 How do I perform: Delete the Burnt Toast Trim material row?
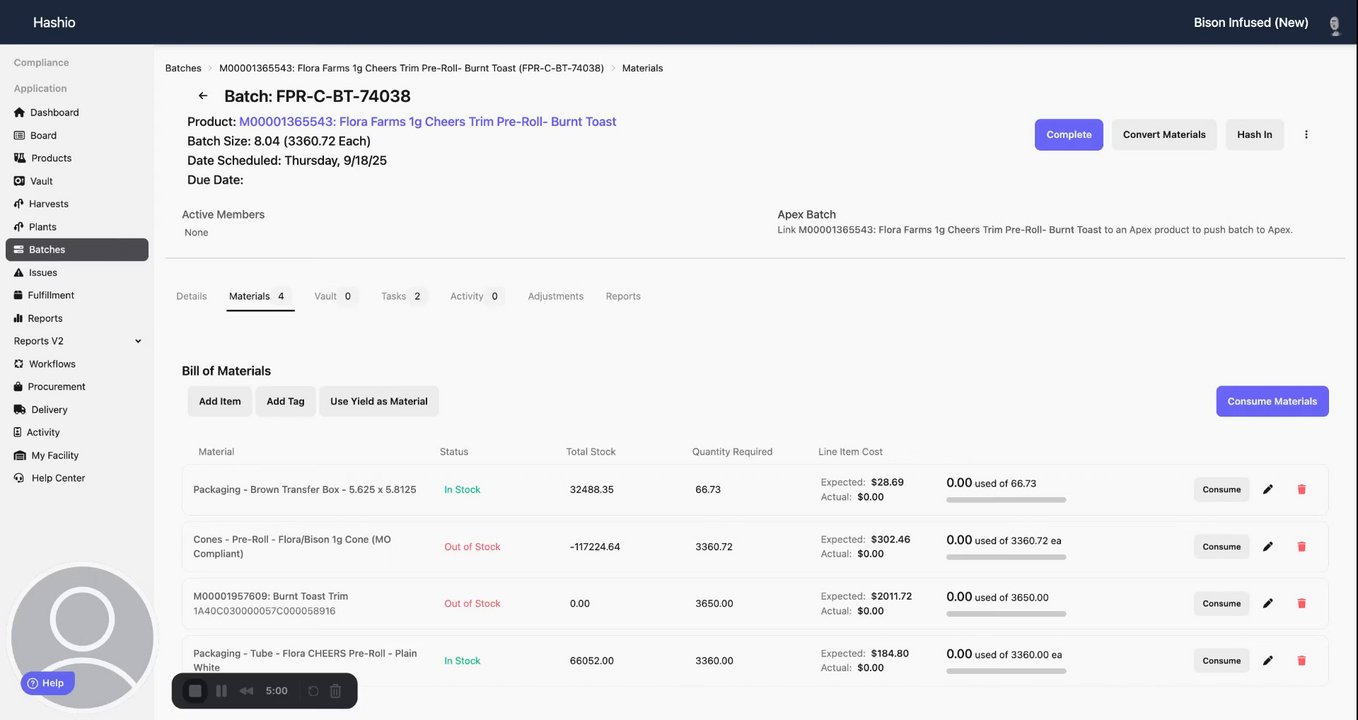click(x=1301, y=603)
